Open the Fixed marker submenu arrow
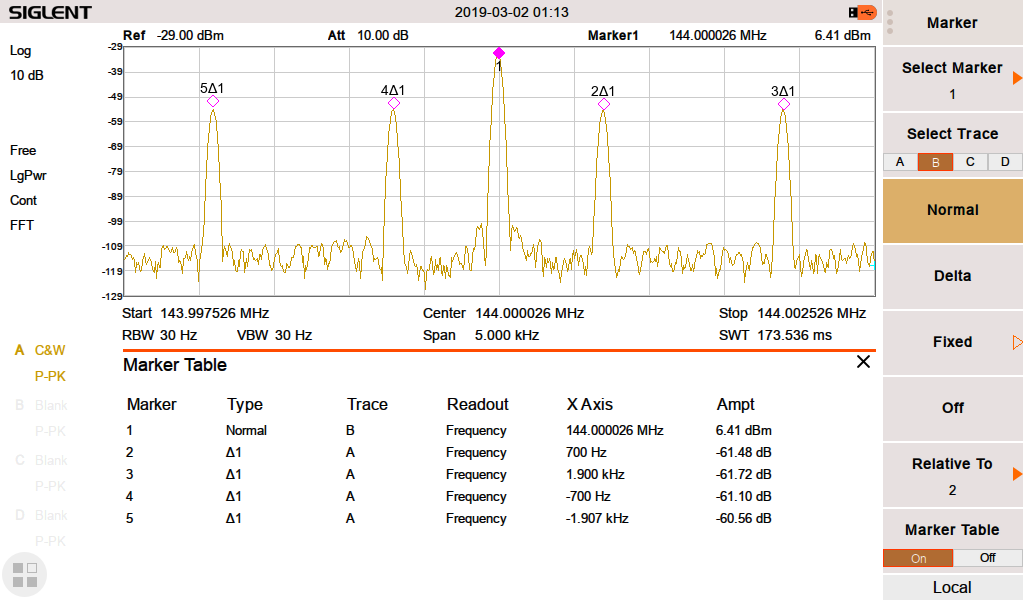Screen dimensions: 1024x600 click(1017, 342)
